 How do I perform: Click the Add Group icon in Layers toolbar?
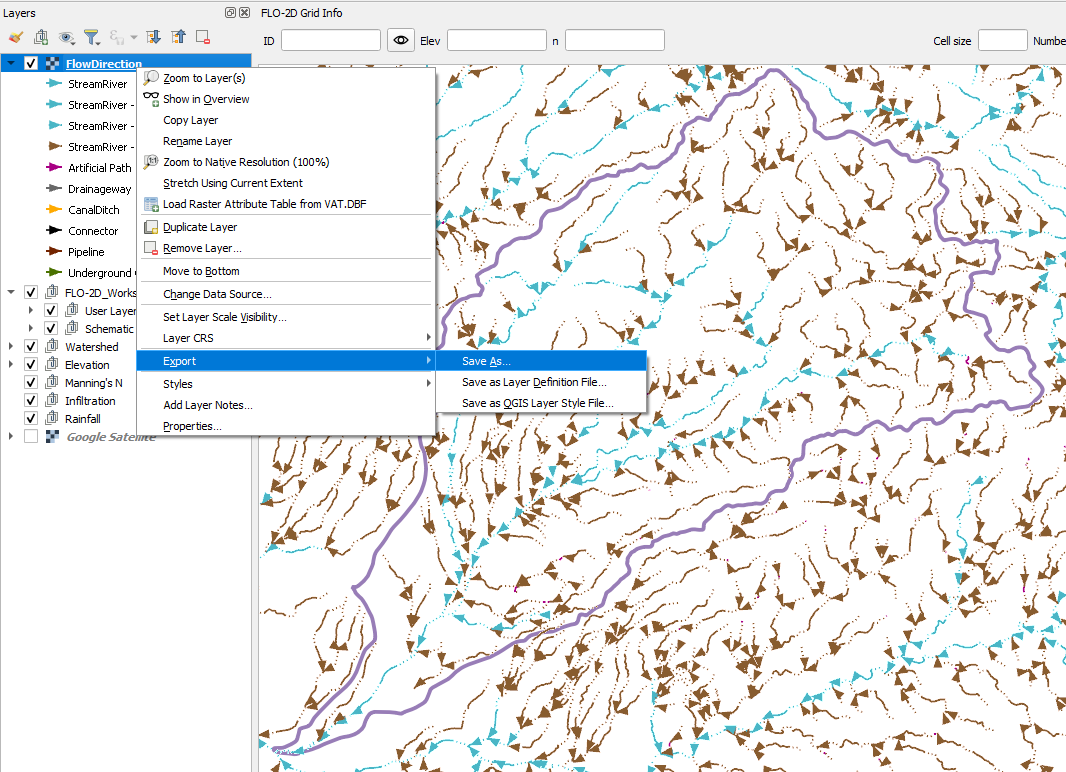point(41,37)
